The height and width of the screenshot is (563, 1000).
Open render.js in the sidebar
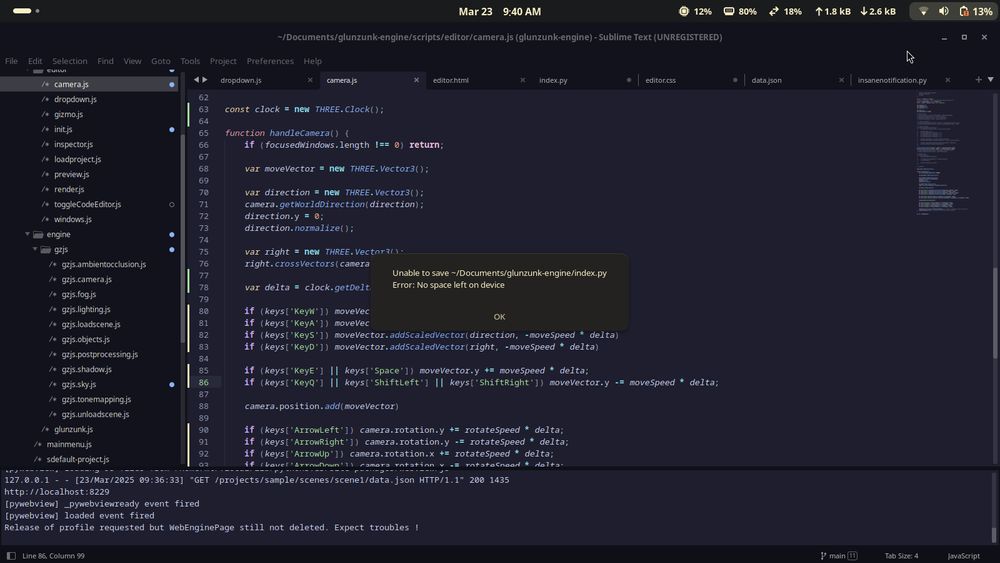[x=69, y=189]
